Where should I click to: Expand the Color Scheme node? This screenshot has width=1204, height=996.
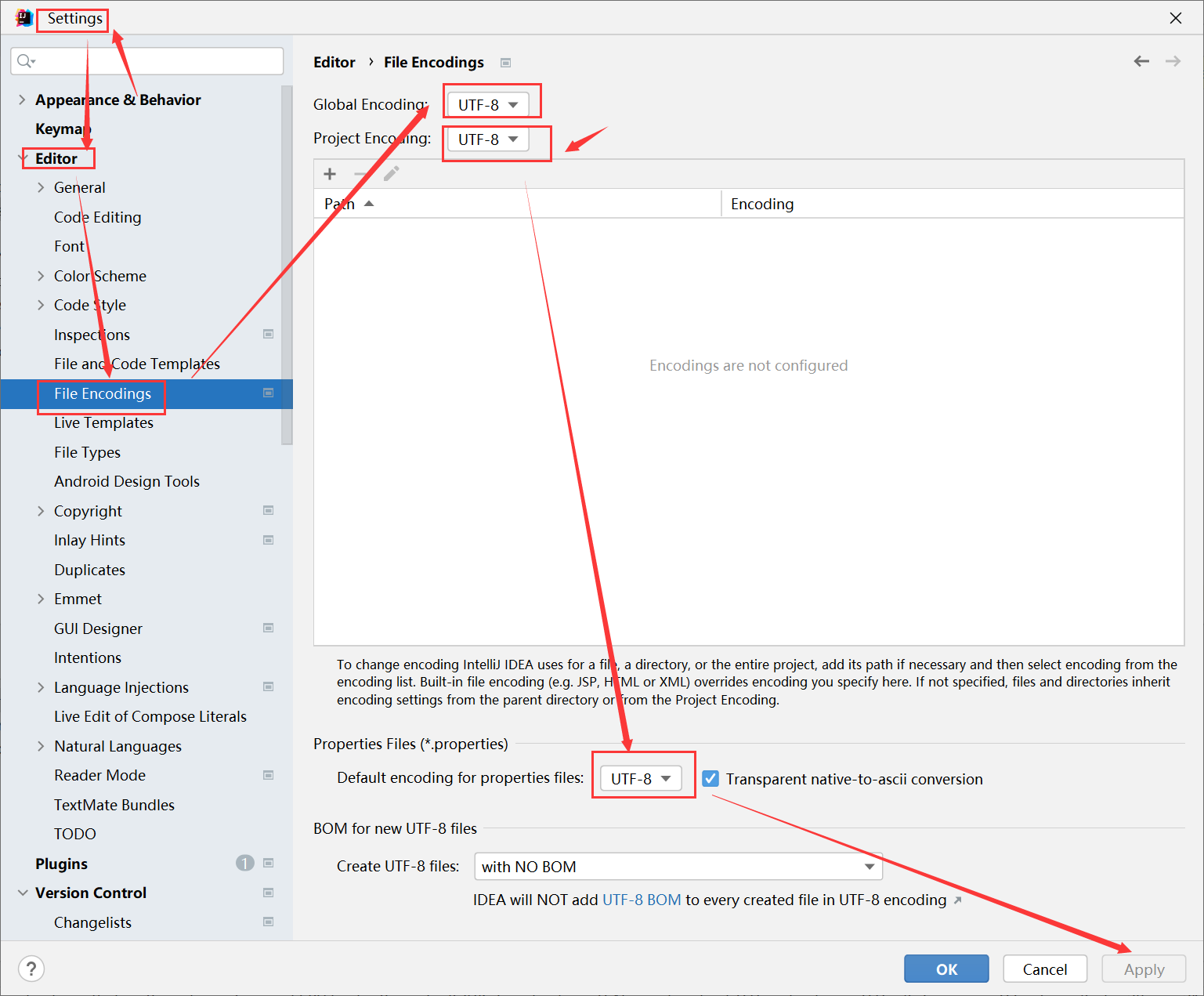(x=41, y=276)
